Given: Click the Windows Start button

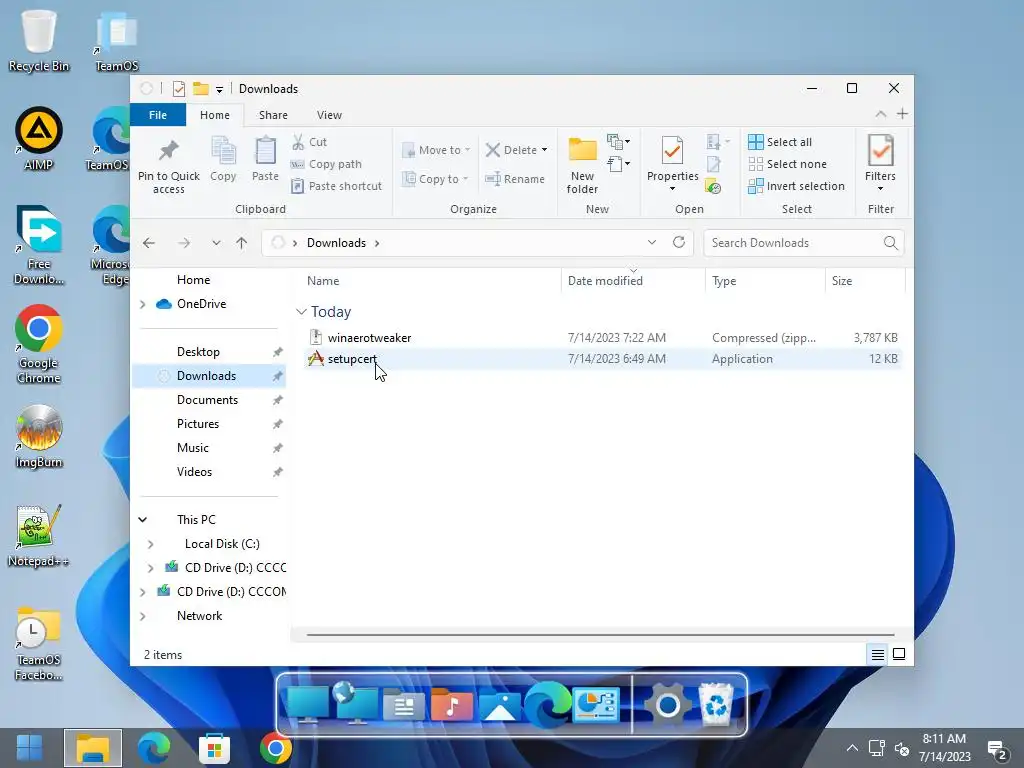Looking at the screenshot, I should (x=29, y=749).
